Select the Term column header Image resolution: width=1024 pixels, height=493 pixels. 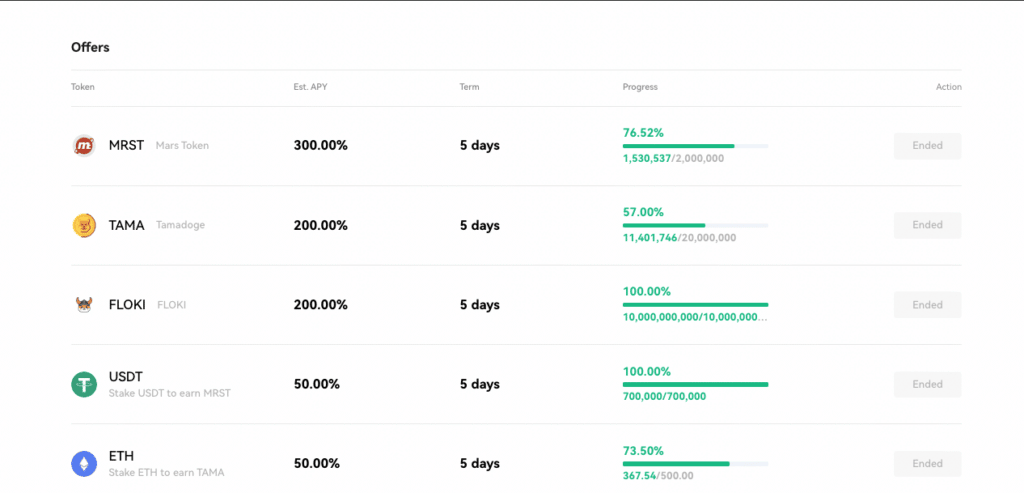(469, 87)
